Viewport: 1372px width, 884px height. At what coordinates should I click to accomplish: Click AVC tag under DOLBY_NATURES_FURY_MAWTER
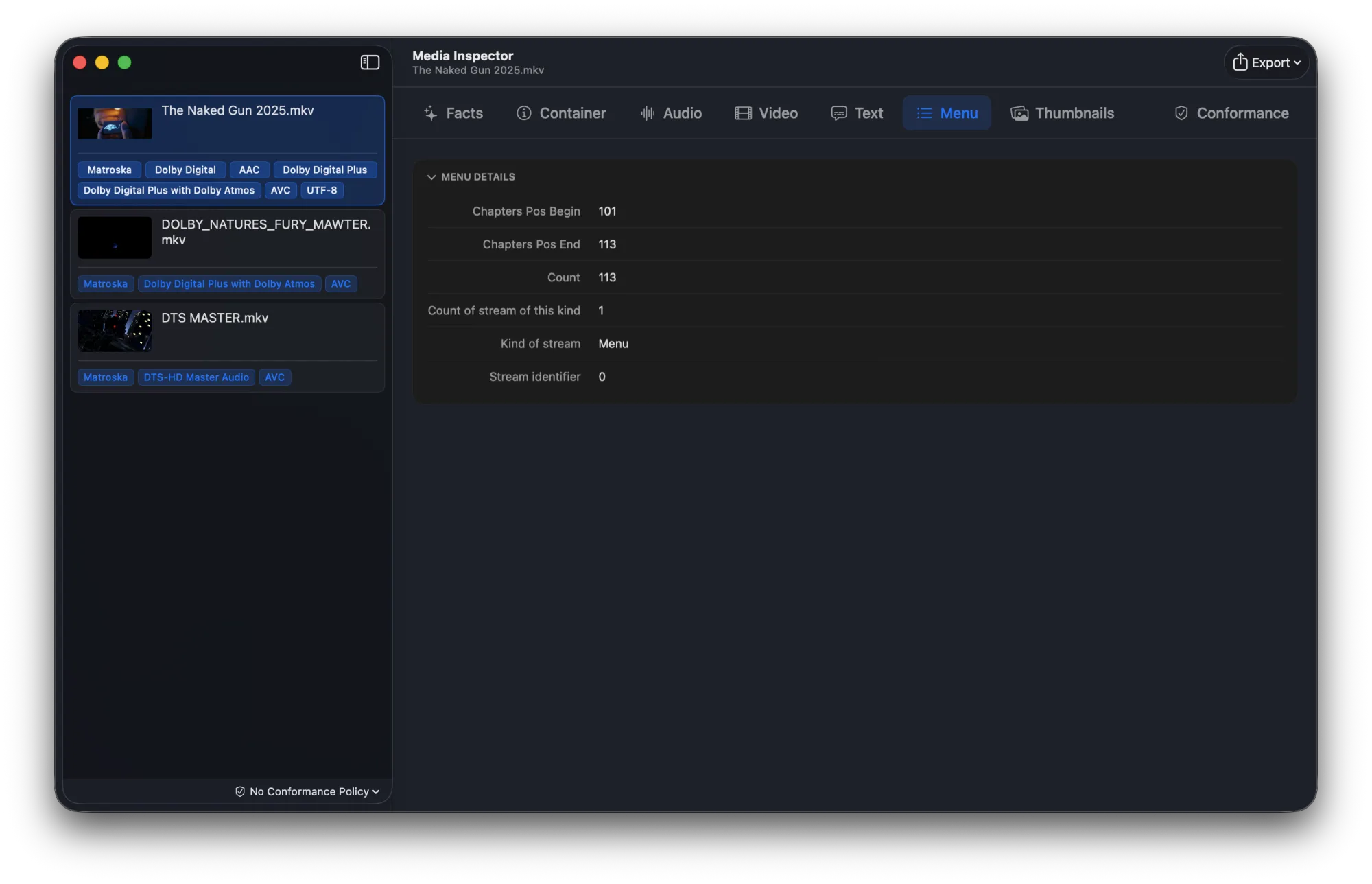point(341,283)
